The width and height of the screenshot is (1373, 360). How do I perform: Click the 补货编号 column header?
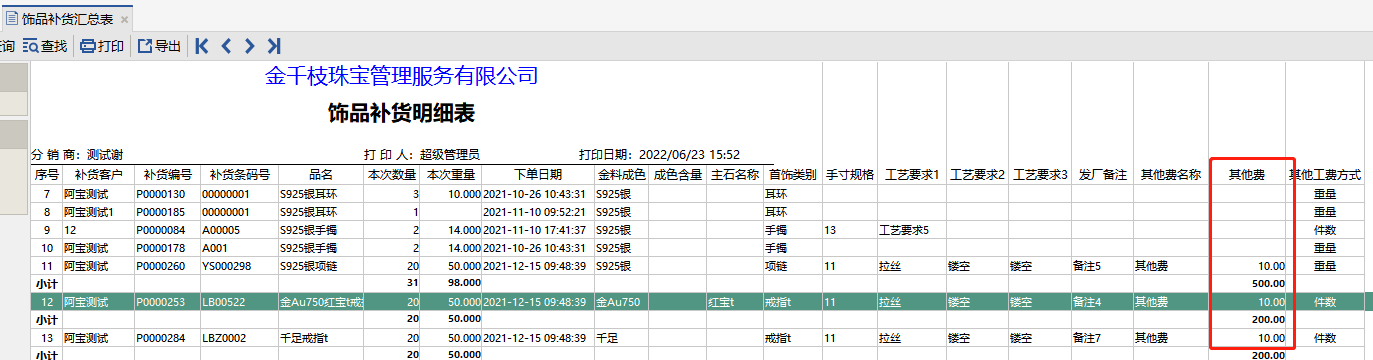click(167, 175)
